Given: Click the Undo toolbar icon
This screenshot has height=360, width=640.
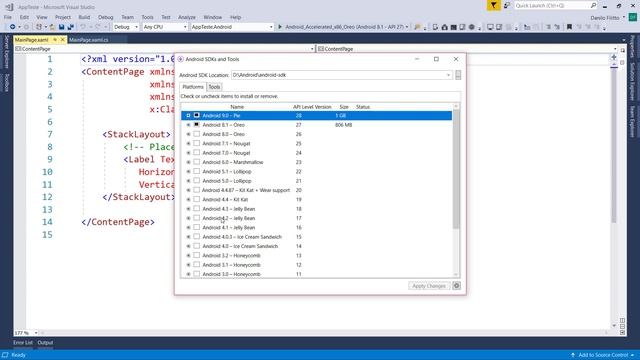Looking at the screenshot, I should [83, 27].
